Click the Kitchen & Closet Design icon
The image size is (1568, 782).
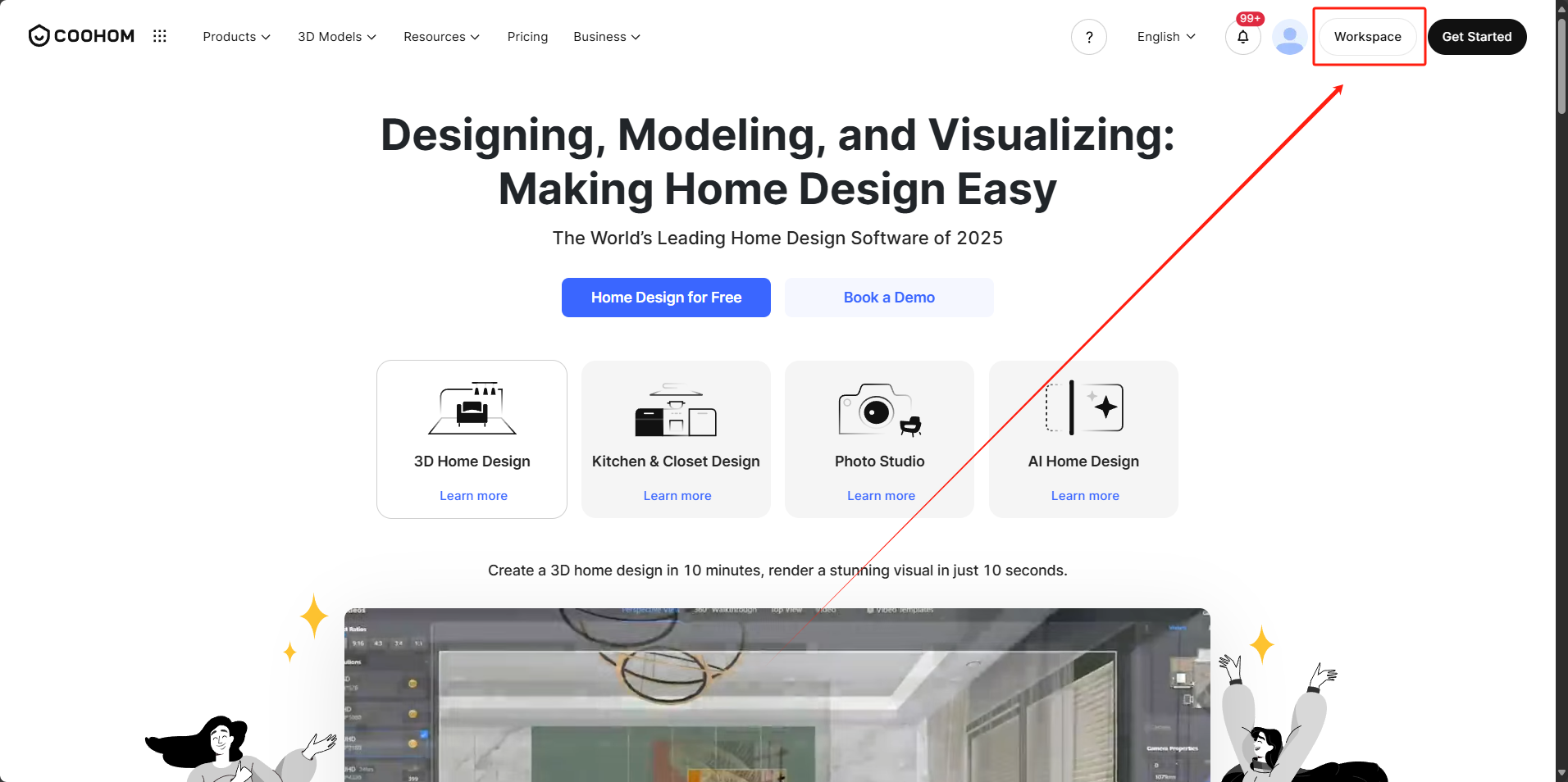point(676,410)
